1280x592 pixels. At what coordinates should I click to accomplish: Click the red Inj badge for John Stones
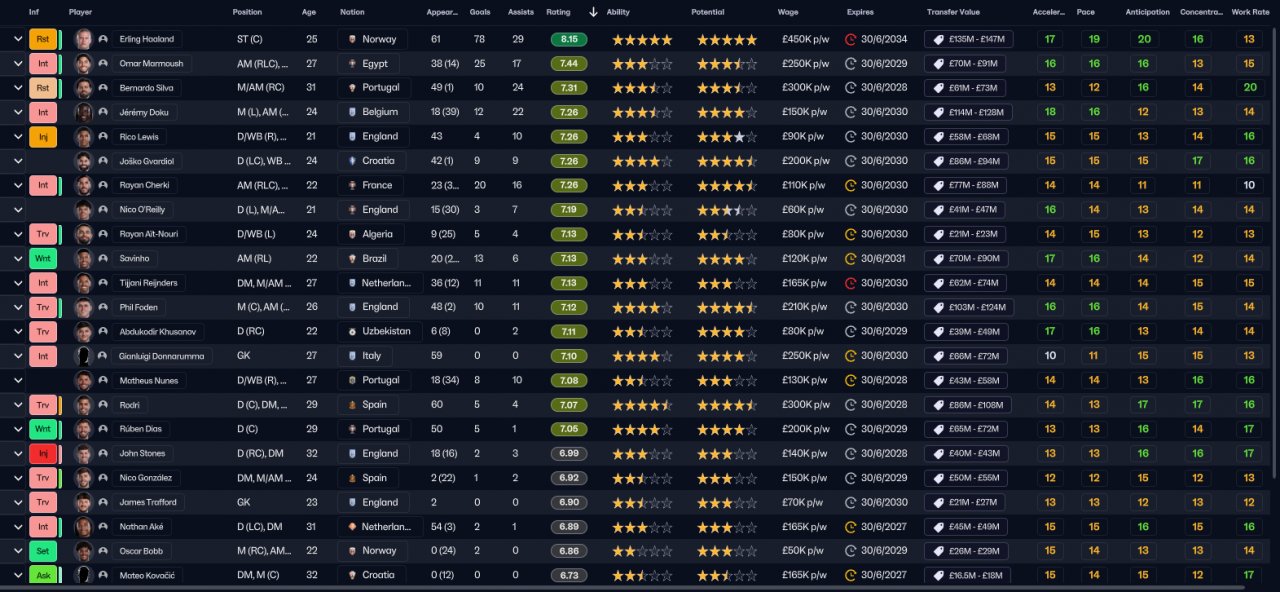43,453
